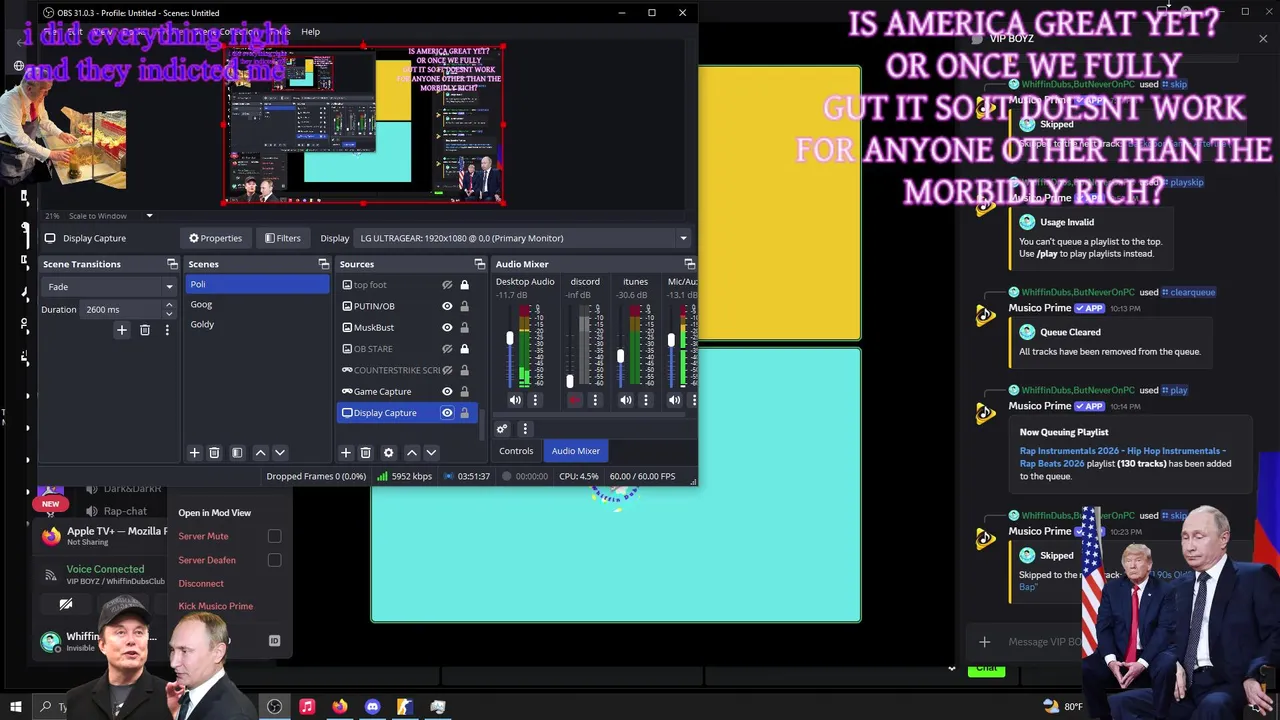The width and height of the screenshot is (1280, 720).
Task: Remove the selected source with the trash icon
Action: [366, 453]
